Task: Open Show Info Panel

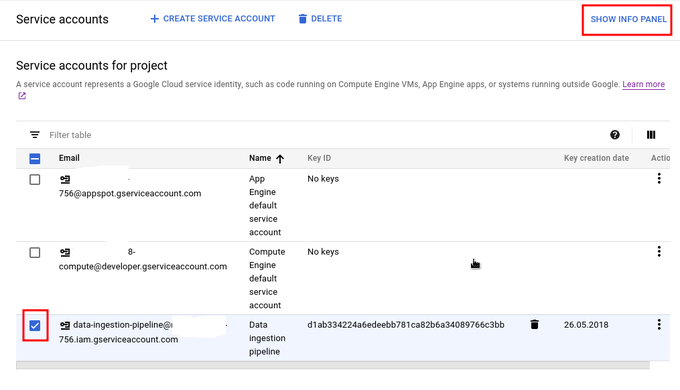Action: (628, 19)
